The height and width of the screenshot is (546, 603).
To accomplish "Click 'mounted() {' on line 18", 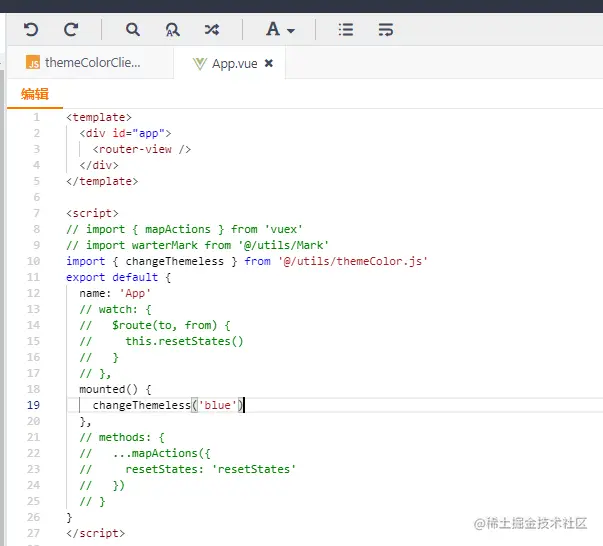I will click(x=115, y=389).
